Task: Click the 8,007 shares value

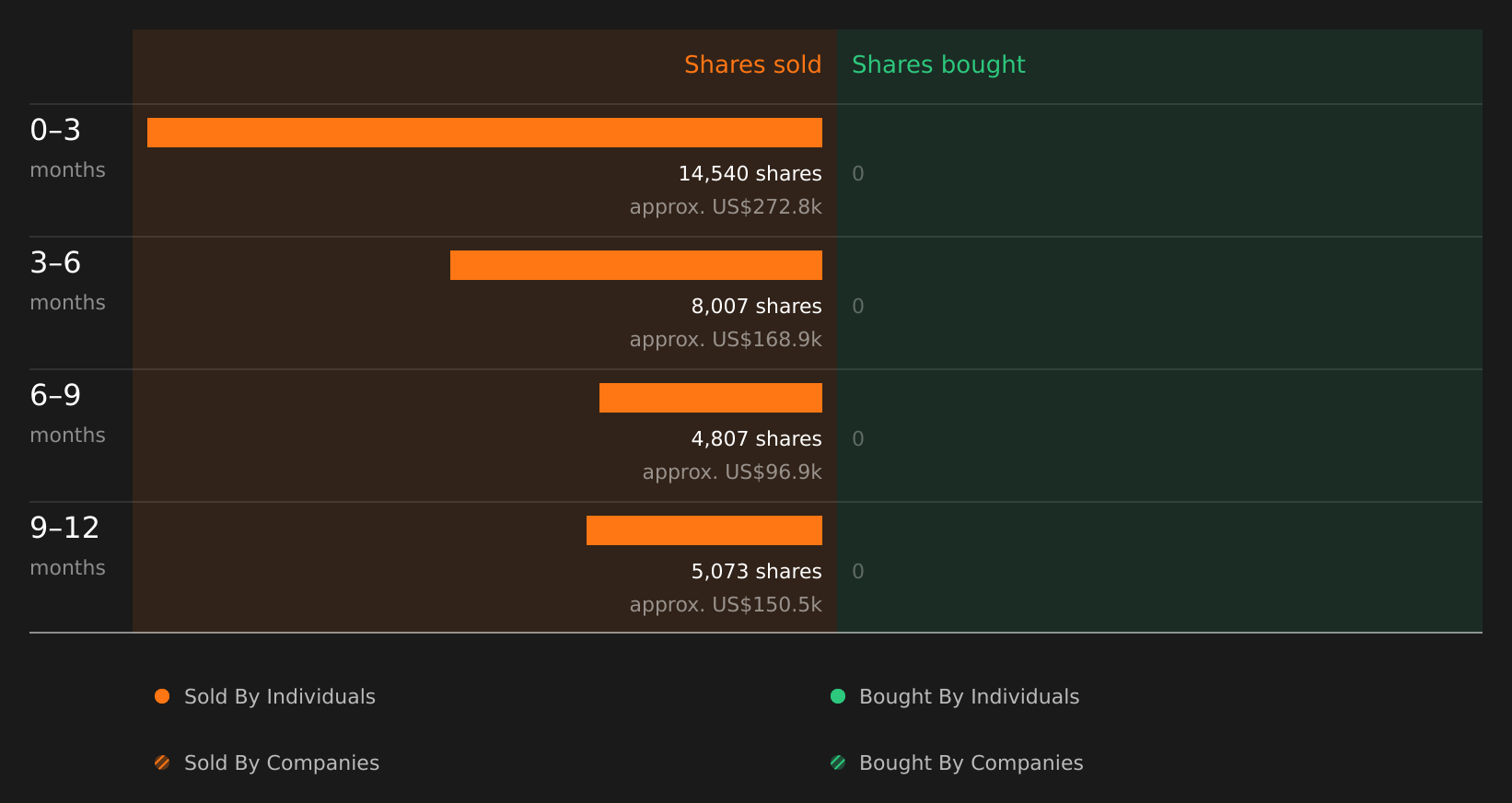Action: point(757,307)
